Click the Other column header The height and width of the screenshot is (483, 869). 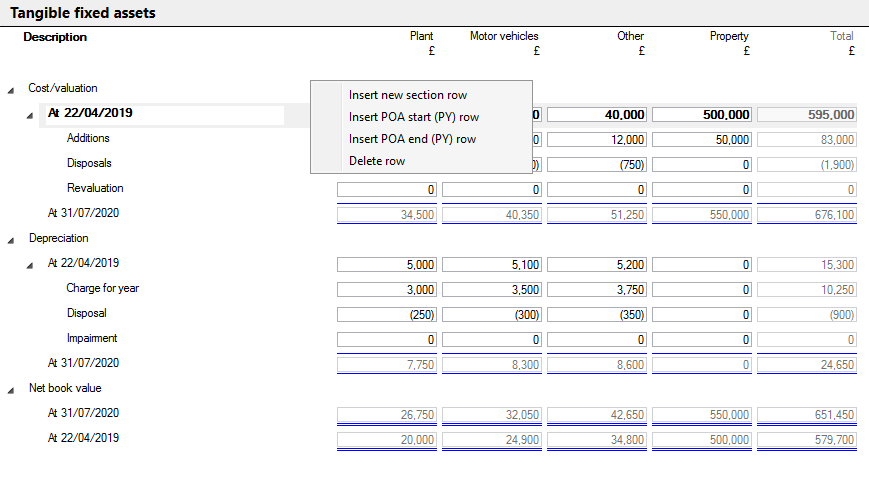630,36
